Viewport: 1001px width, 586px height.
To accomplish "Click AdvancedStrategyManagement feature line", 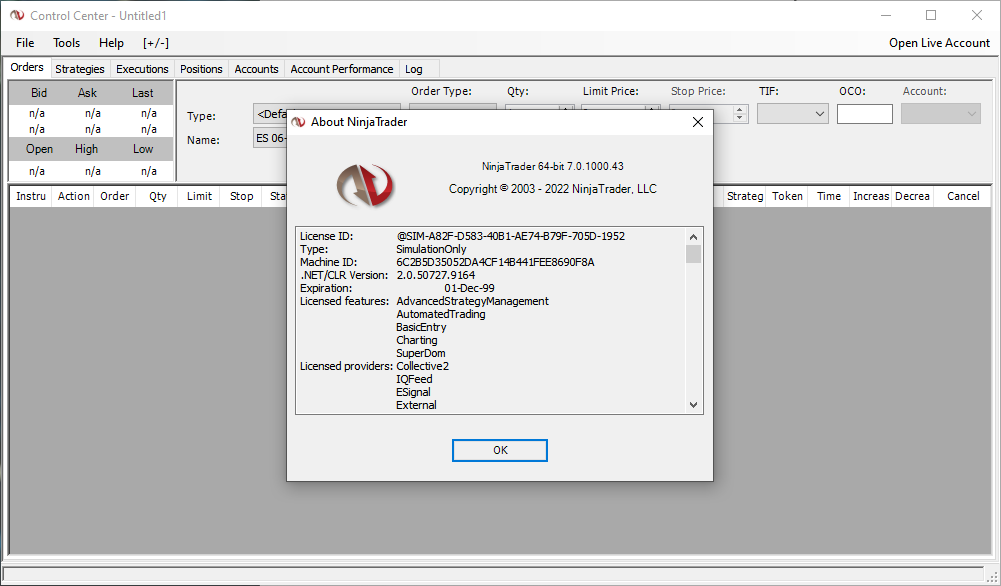I will (472, 301).
